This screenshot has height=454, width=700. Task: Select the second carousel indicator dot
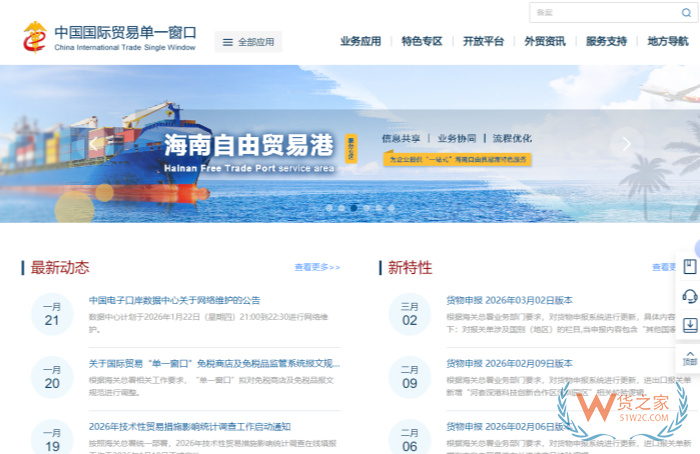342,208
